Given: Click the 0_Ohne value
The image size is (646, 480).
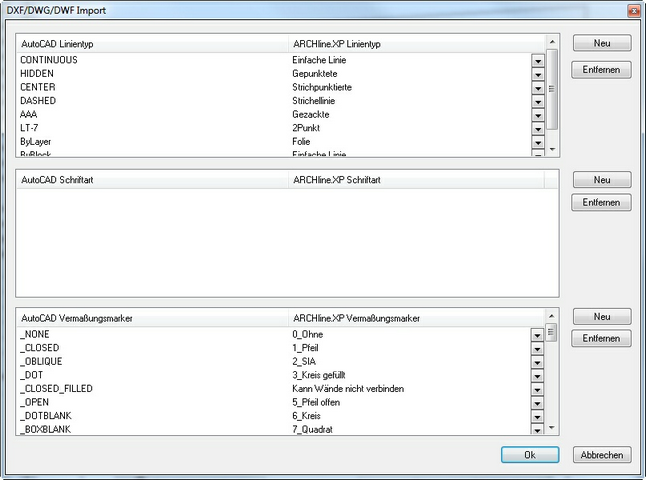Looking at the screenshot, I should click(308, 334).
